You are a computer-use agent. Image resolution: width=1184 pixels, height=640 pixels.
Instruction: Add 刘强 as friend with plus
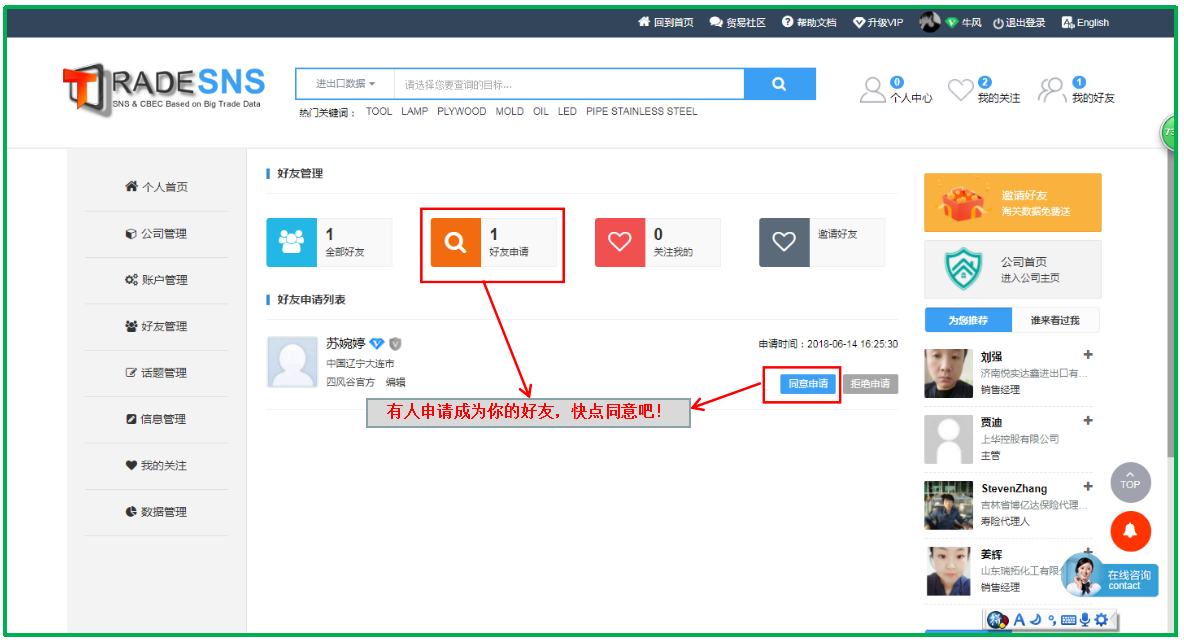pyautogui.click(x=1088, y=355)
